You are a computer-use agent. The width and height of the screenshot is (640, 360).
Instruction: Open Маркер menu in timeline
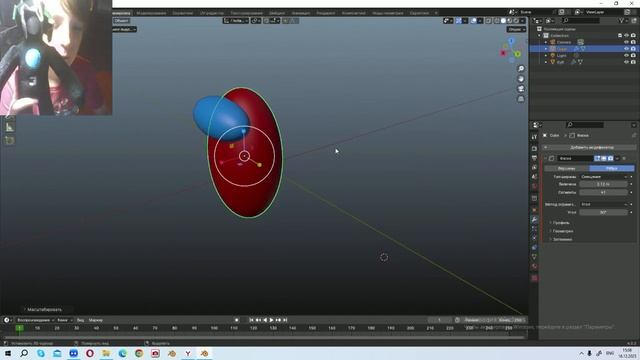(x=96, y=320)
